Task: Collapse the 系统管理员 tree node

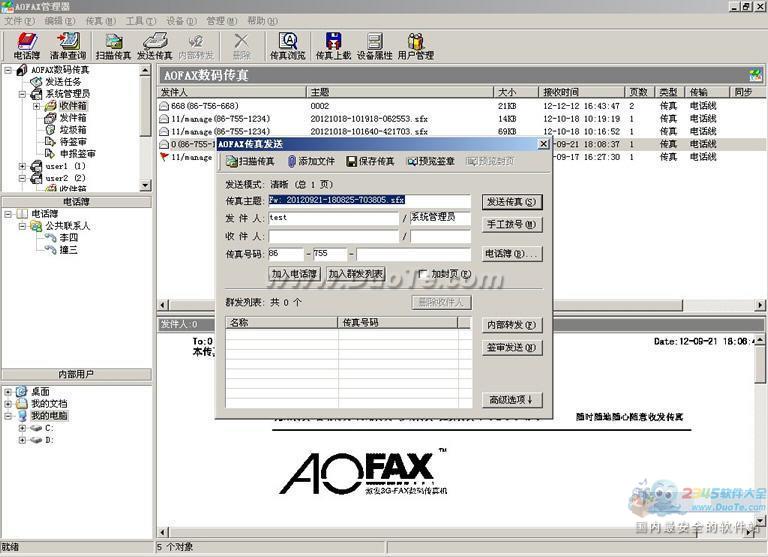Action: coord(22,94)
